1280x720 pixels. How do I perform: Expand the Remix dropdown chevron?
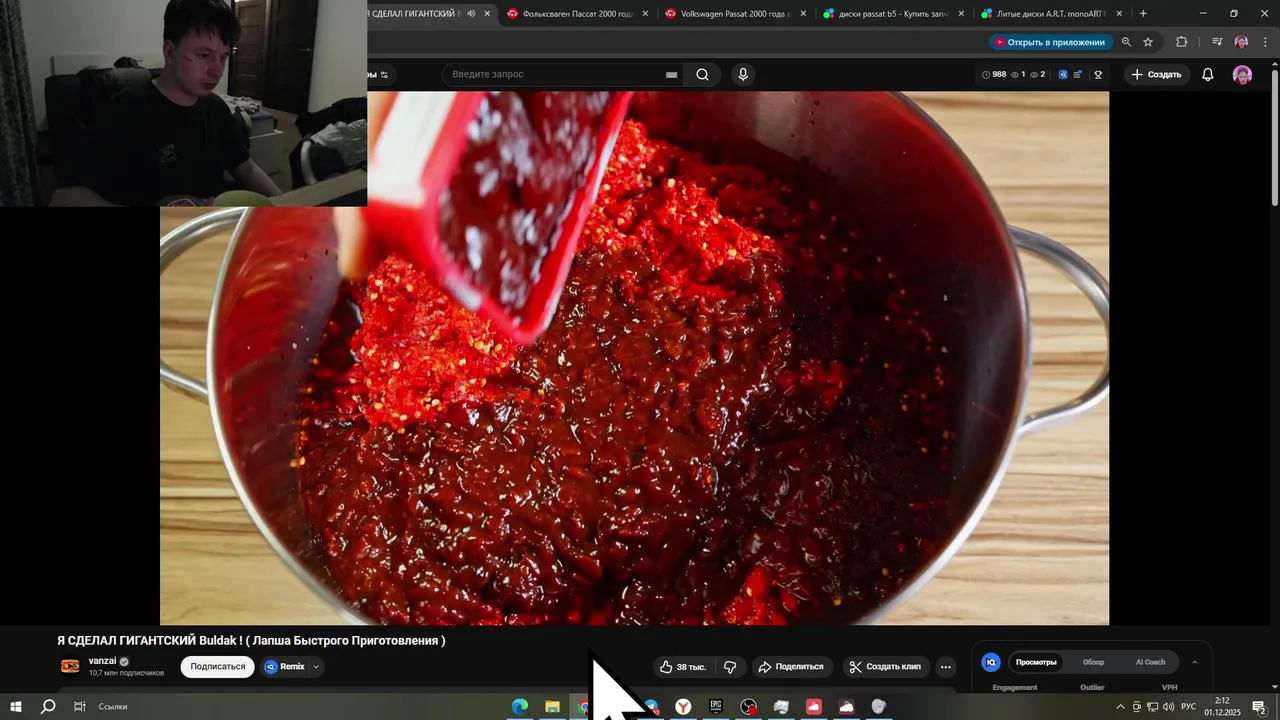point(316,667)
